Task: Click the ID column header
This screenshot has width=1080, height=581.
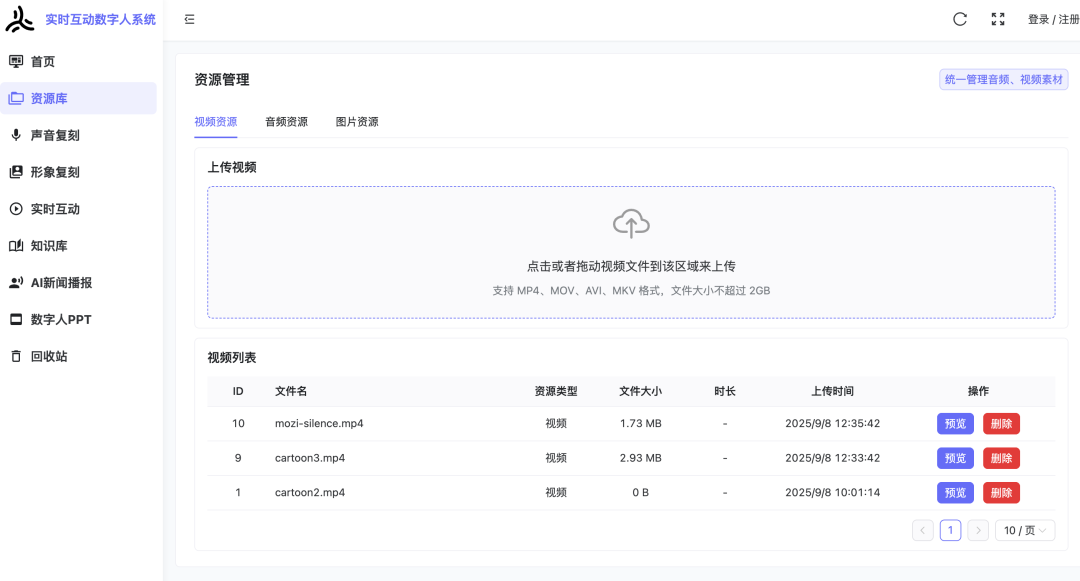Action: coord(238,391)
